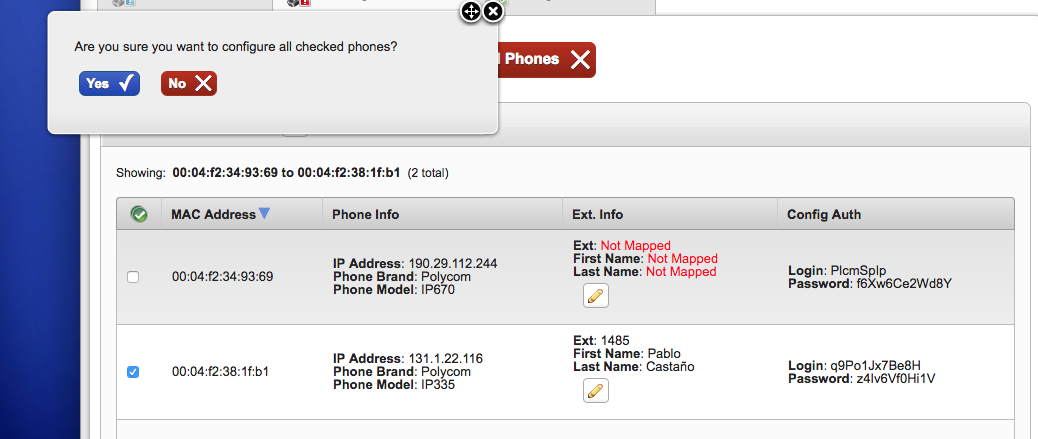The width and height of the screenshot is (1038, 439).
Task: Click the checkmark icon on Yes button
Action: click(x=126, y=84)
